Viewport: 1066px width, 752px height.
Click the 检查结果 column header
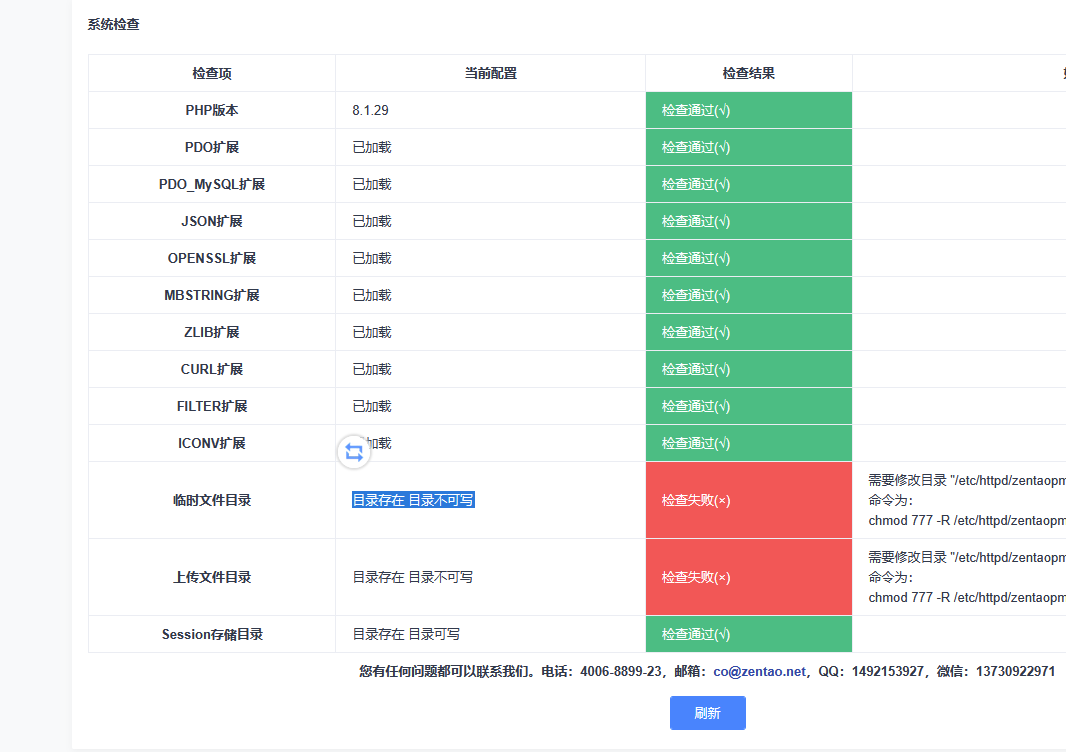tap(748, 73)
